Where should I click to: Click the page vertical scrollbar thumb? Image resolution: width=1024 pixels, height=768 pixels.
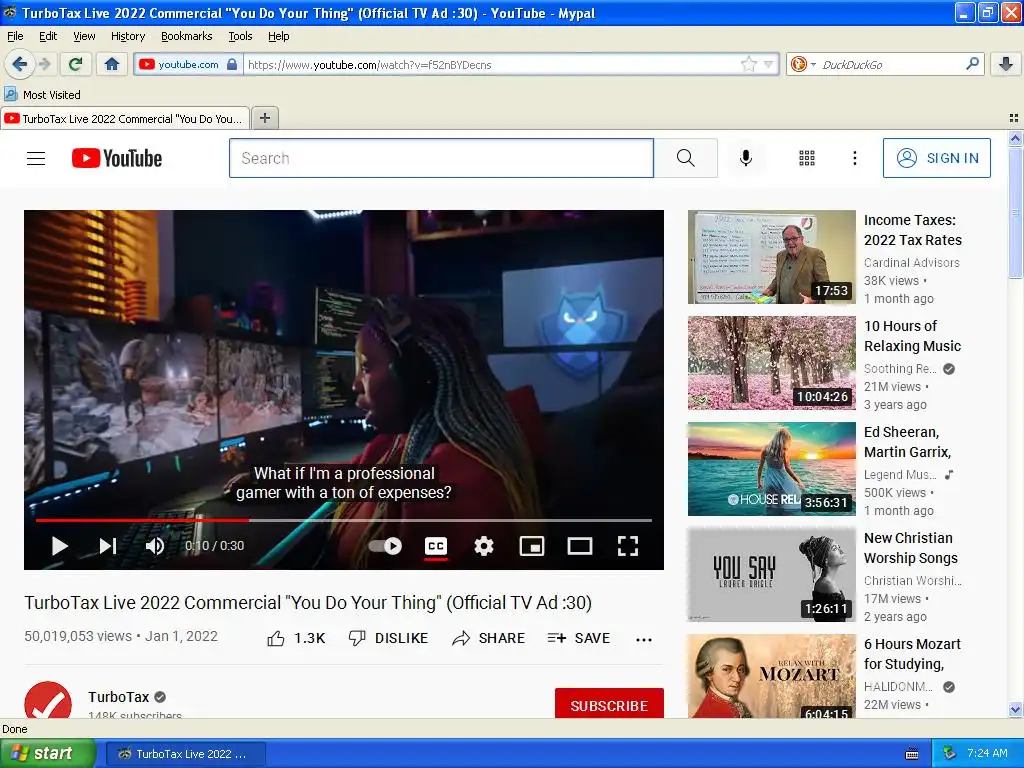click(x=1015, y=213)
